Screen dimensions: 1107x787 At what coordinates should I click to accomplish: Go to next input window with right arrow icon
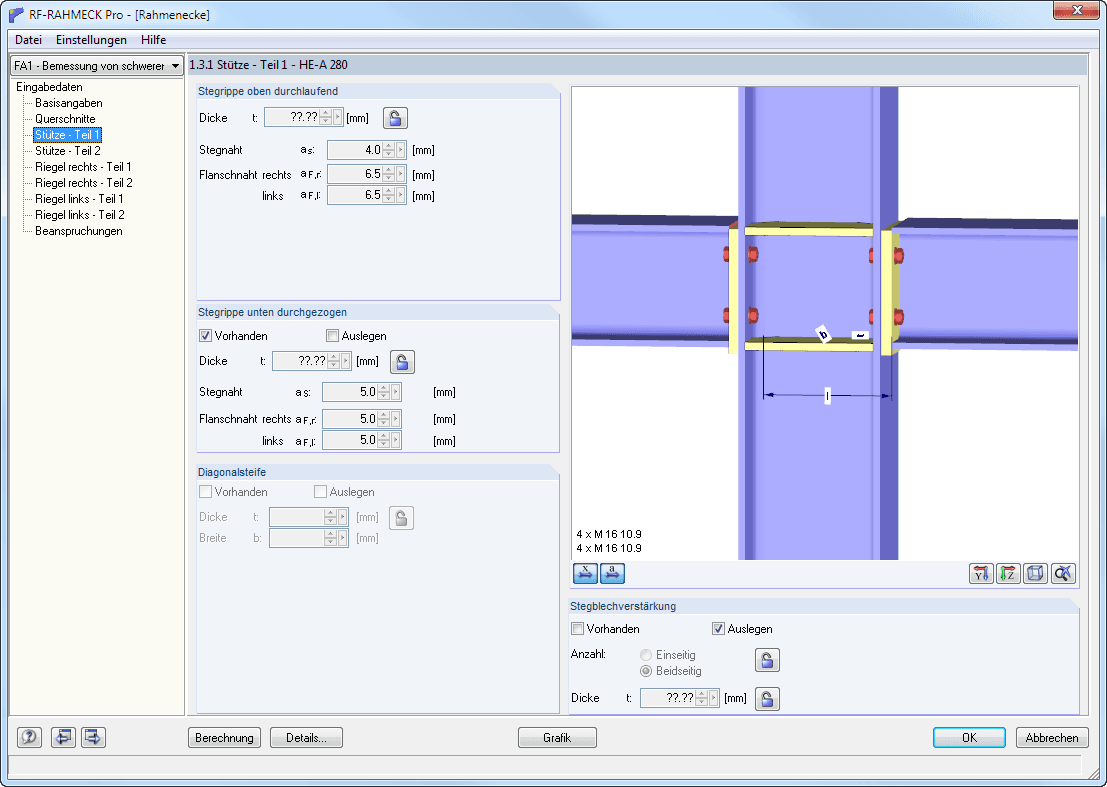(93, 738)
